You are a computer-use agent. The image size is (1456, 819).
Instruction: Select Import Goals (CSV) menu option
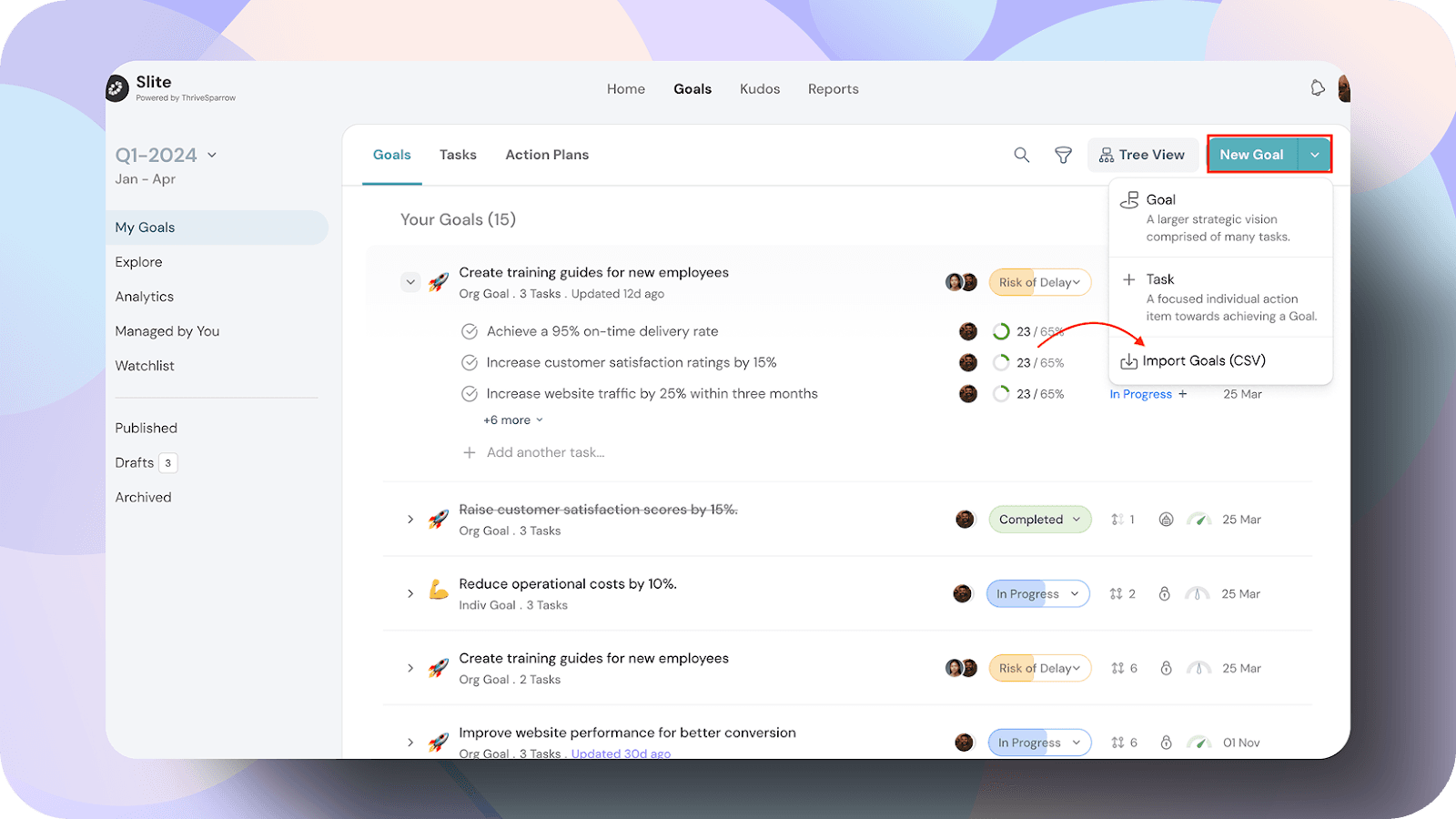(x=1203, y=361)
